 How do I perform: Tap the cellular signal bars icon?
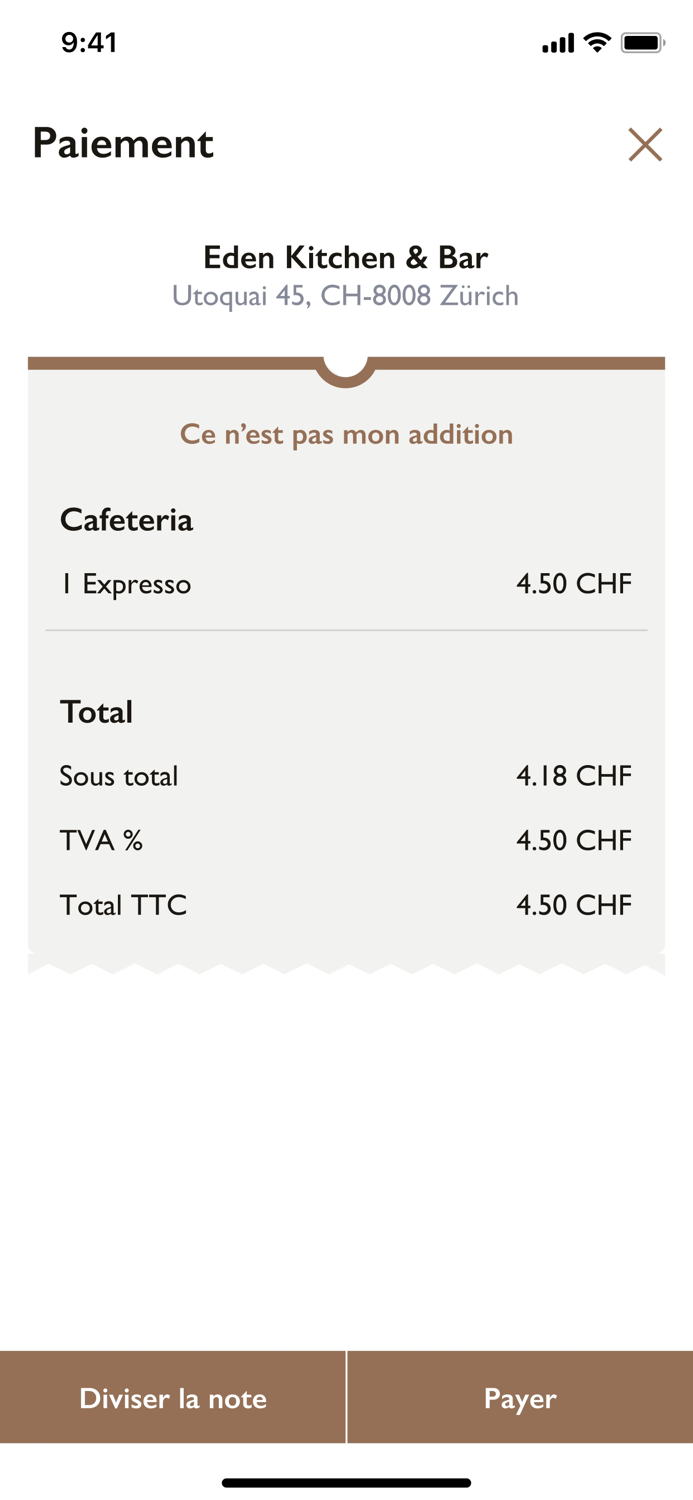558,43
